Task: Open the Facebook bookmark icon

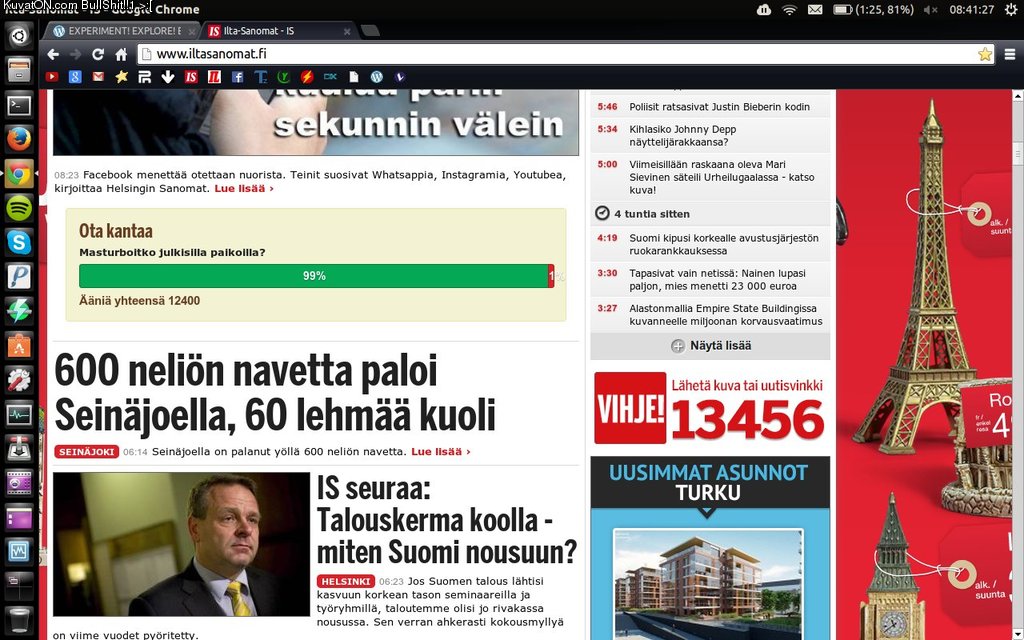Action: (x=237, y=76)
